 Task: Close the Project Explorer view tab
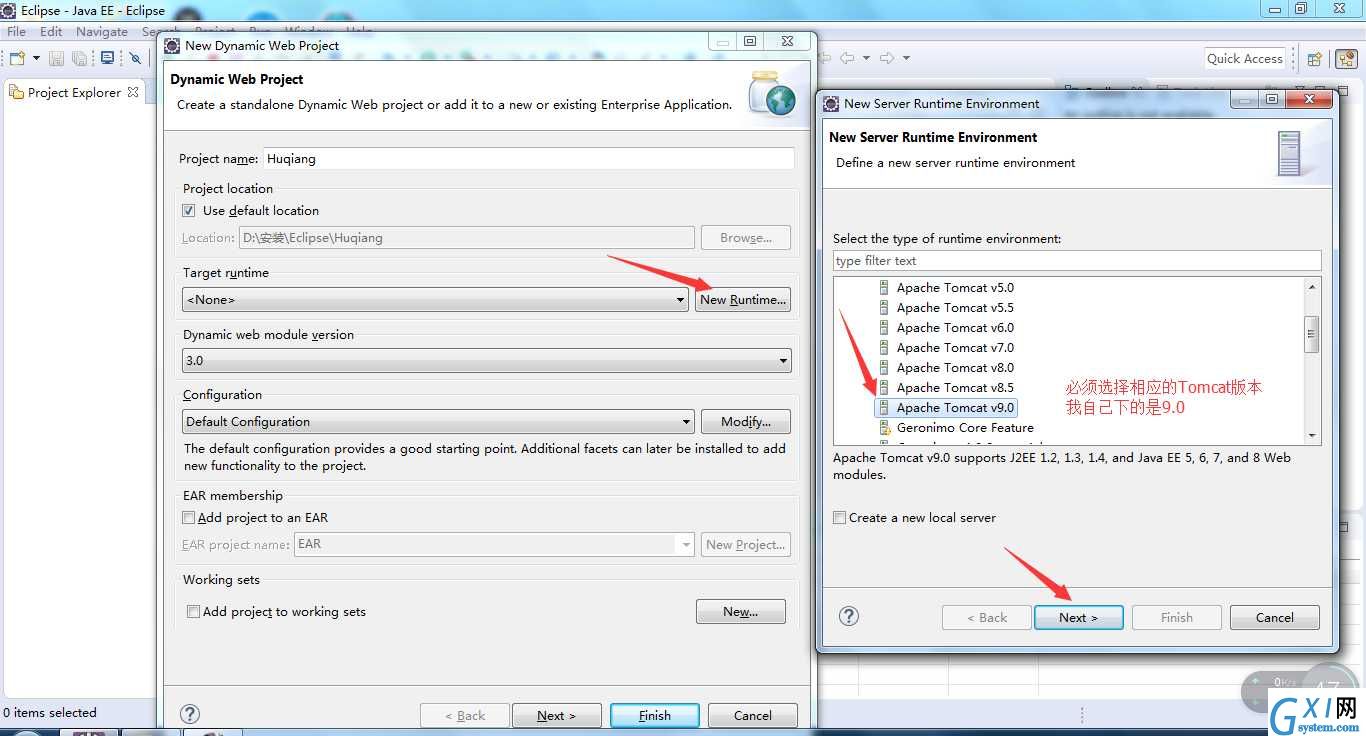(x=133, y=92)
